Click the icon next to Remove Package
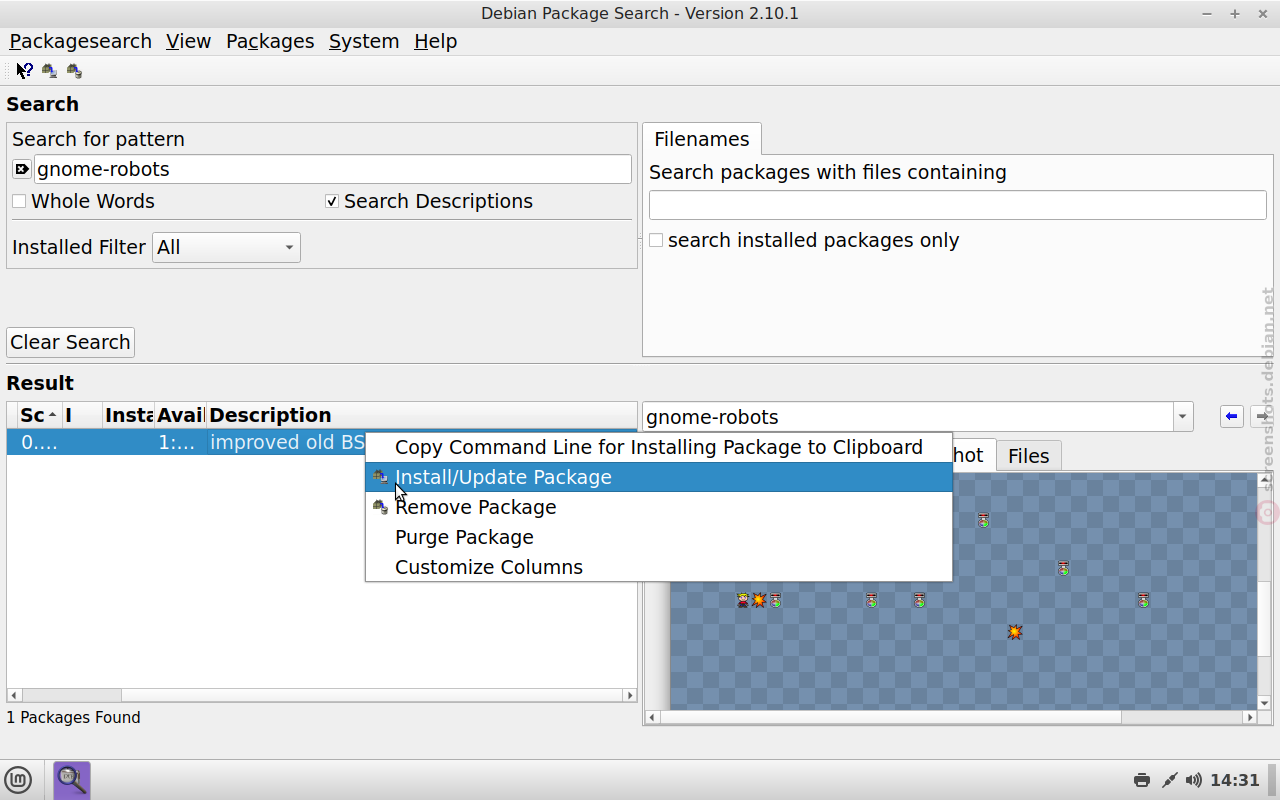Viewport: 1280px width, 800px height. click(x=380, y=507)
